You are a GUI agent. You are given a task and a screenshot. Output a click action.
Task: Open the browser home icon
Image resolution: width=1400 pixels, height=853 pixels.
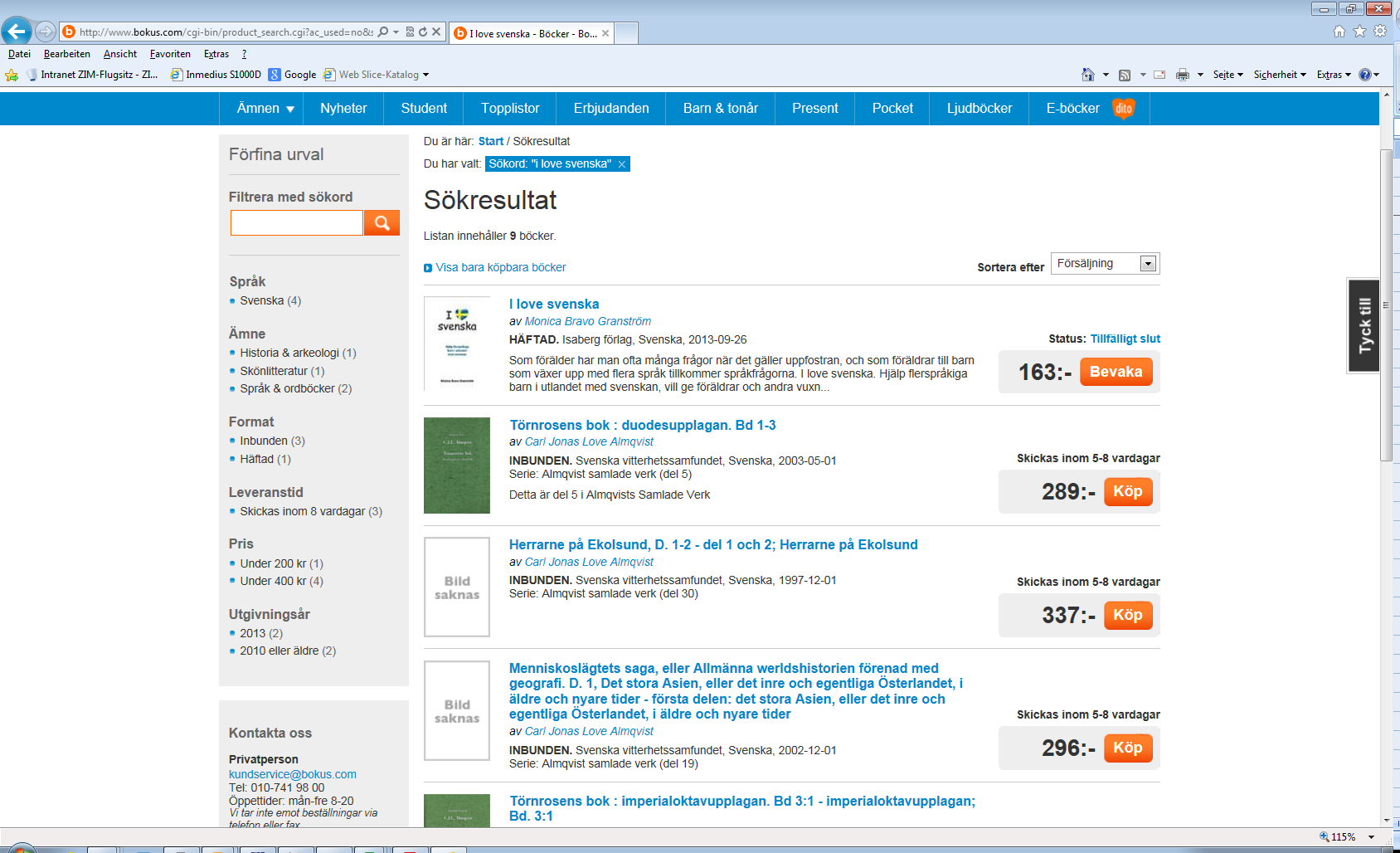click(1339, 32)
